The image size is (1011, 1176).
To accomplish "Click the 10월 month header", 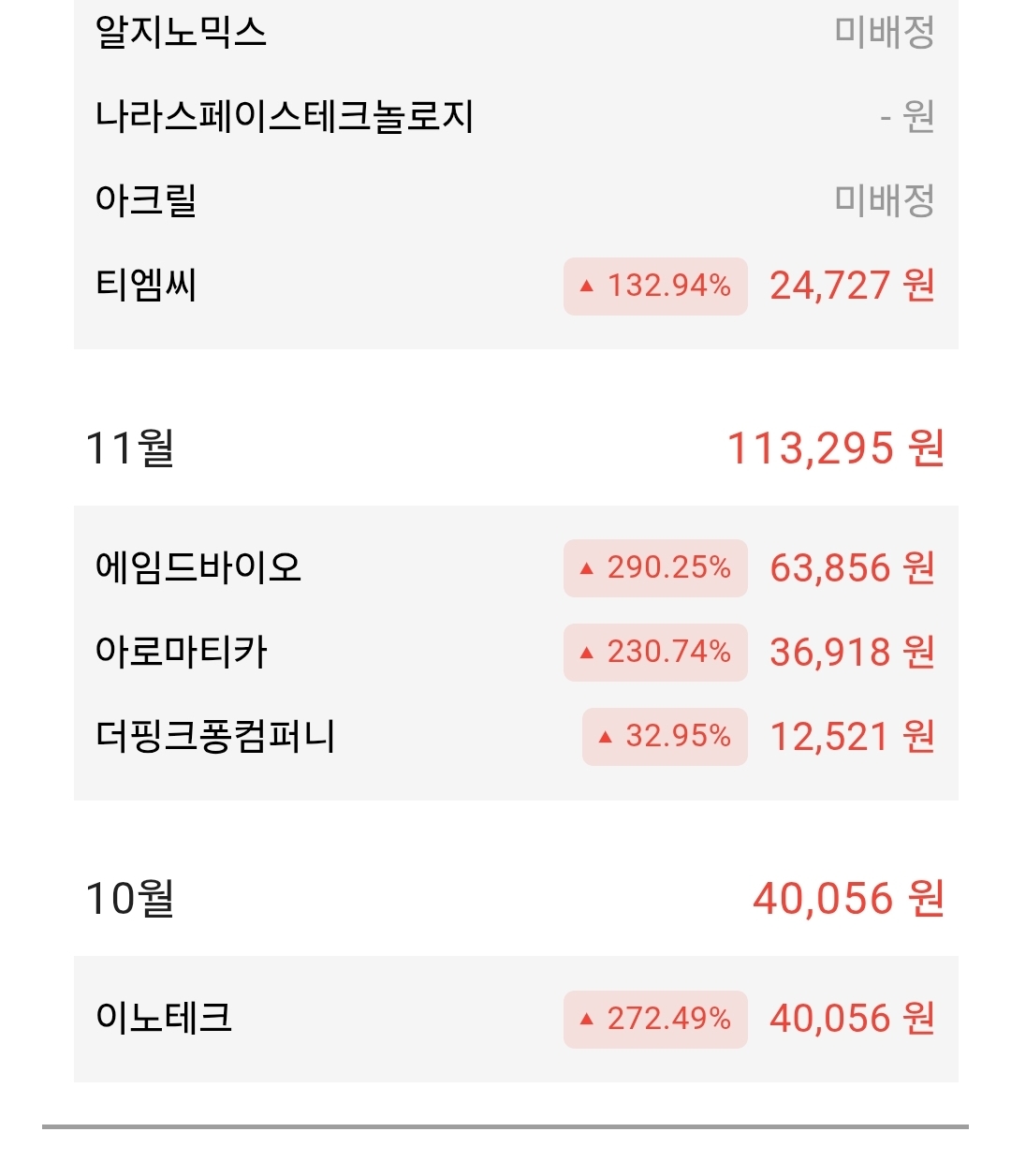I will tap(129, 898).
